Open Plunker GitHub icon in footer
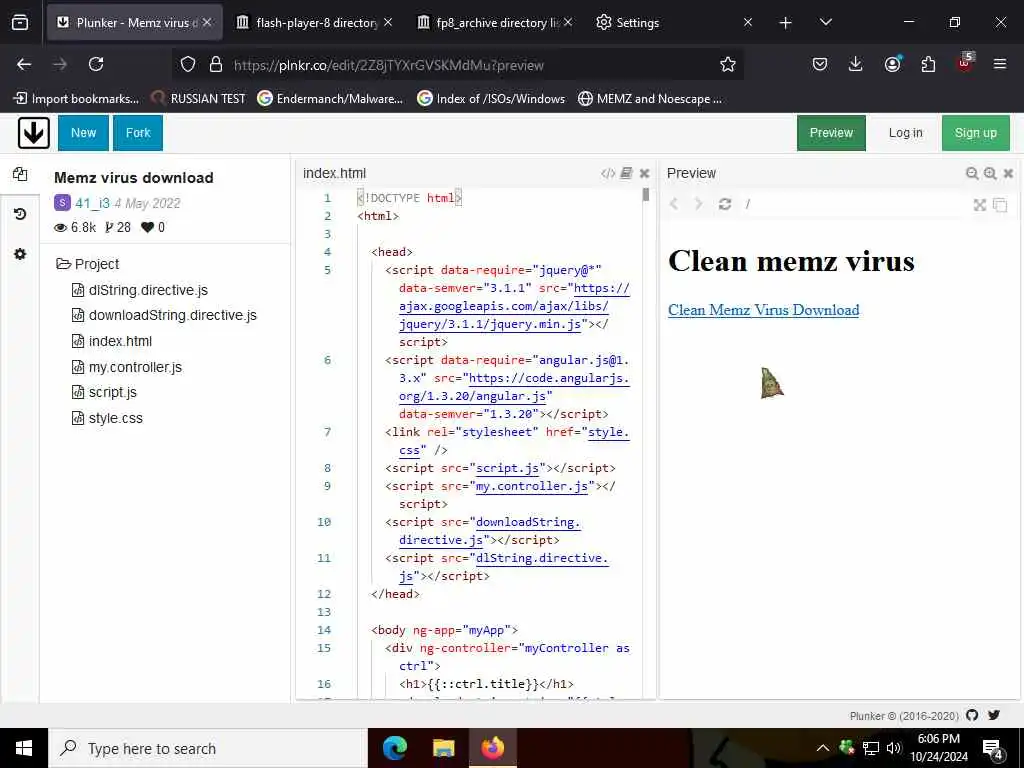Screen dimensions: 1024x768 pos(972,715)
